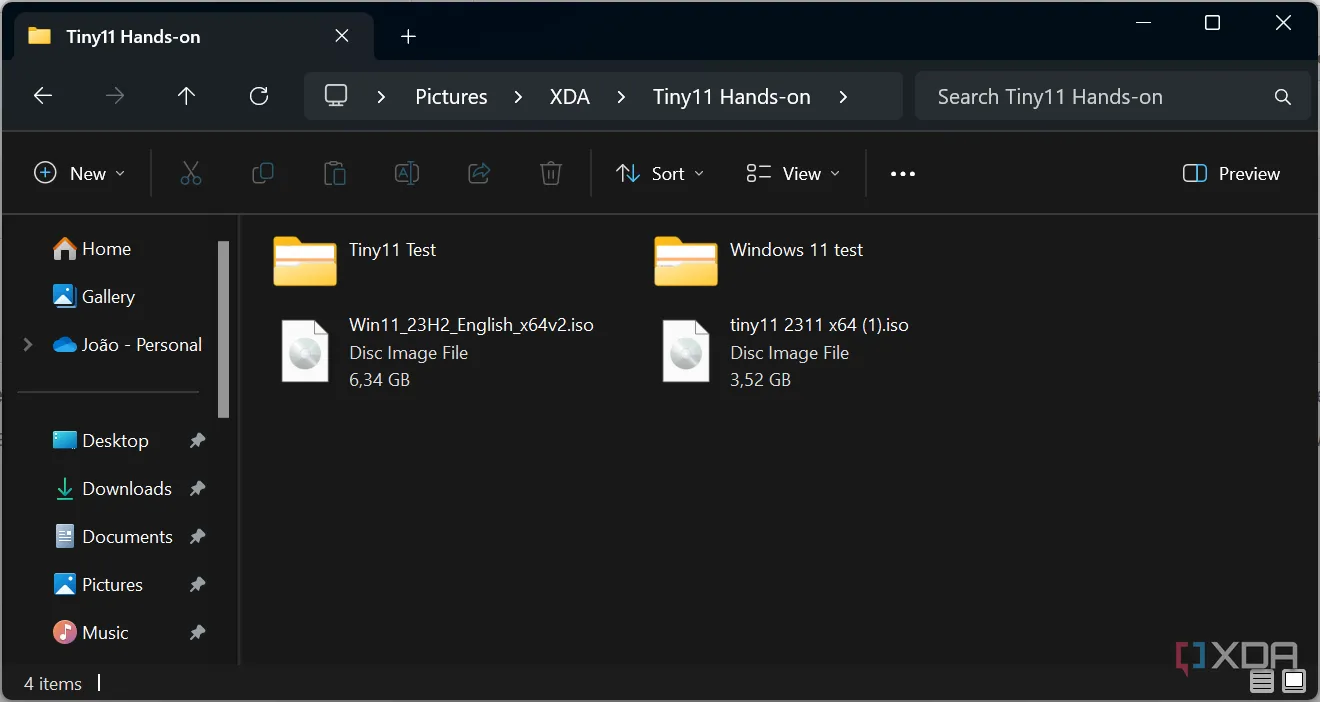The width and height of the screenshot is (1320, 702).
Task: Open João - Personal in navigation pane
Action: click(127, 345)
